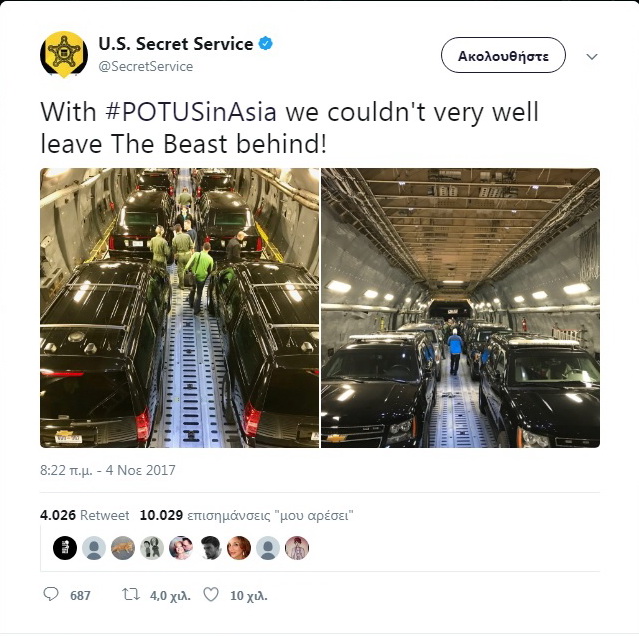
Task: Like the tweet with the heart icon
Action: coord(211,595)
